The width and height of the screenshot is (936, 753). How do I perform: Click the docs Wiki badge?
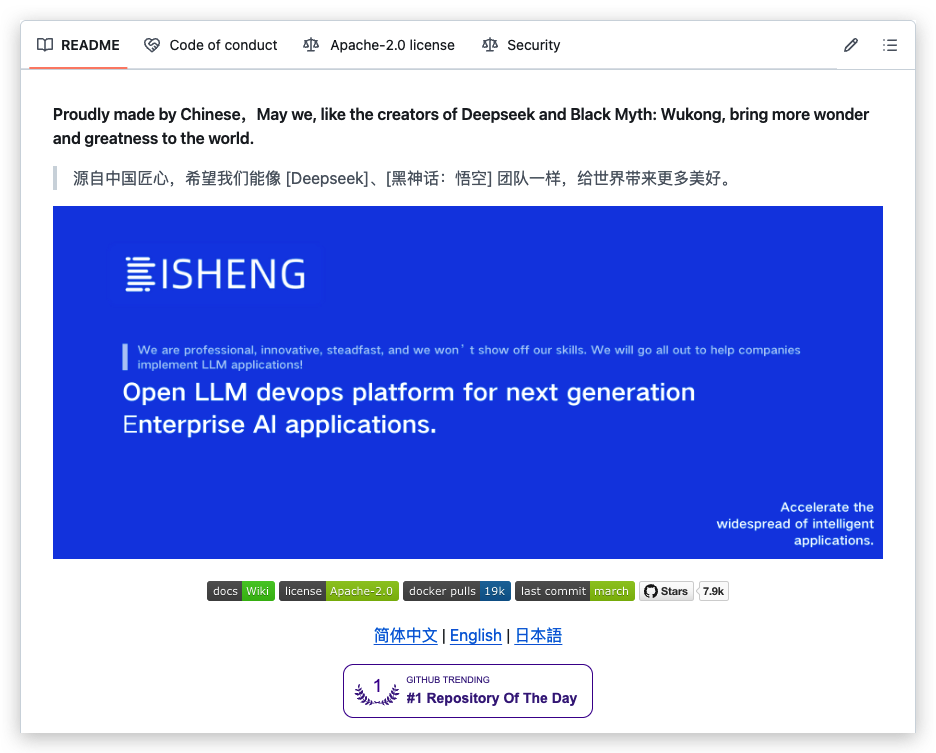pos(241,591)
